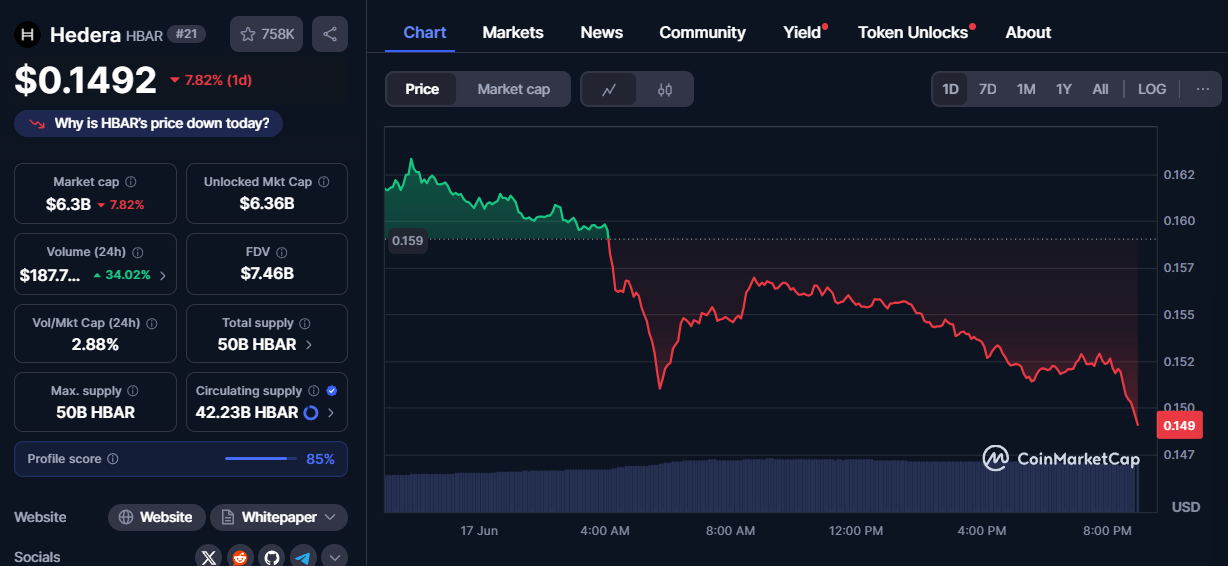1228x566 pixels.
Task: Open the Whitepaper dropdown
Action: pos(279,517)
